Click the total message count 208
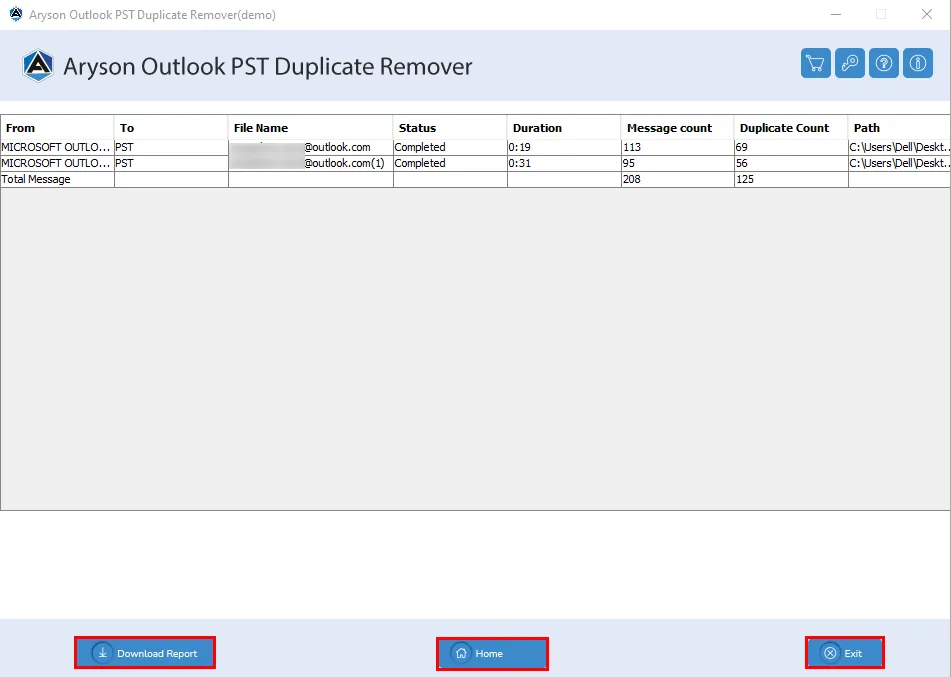The height and width of the screenshot is (677, 951). [677, 179]
